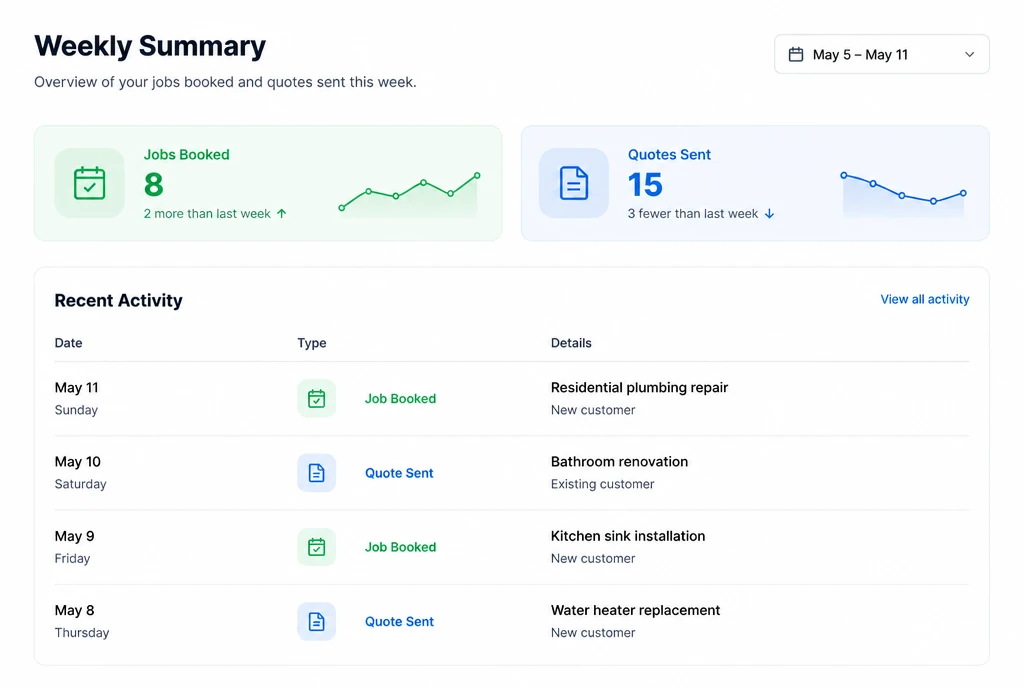Click Kitchen sink installation entry
Image resolution: width=1024 pixels, height=688 pixels.
pyautogui.click(x=628, y=536)
